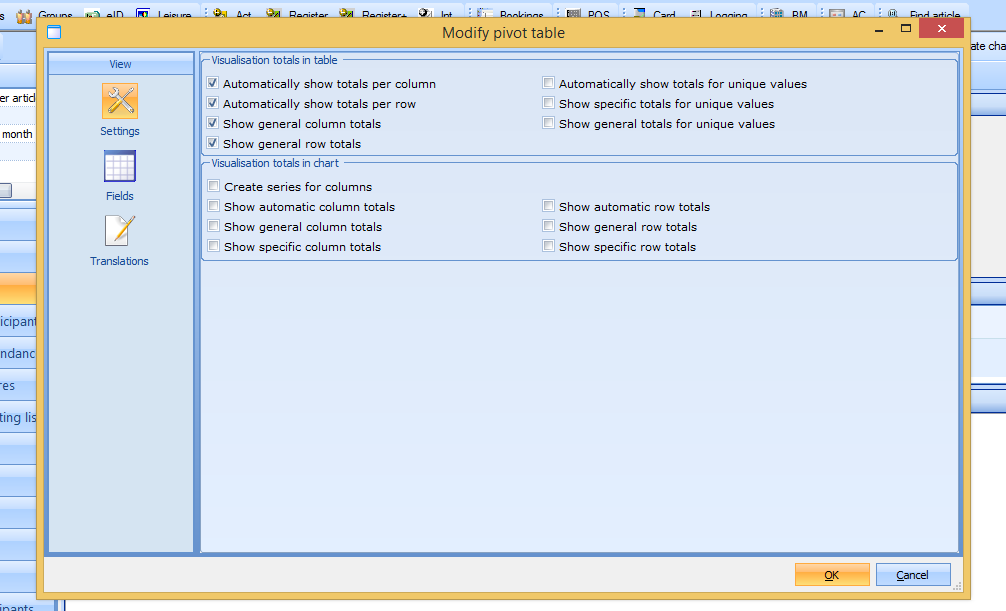Tick the Create series for columns checkbox
This screenshot has height=611, width=1006.
click(214, 187)
